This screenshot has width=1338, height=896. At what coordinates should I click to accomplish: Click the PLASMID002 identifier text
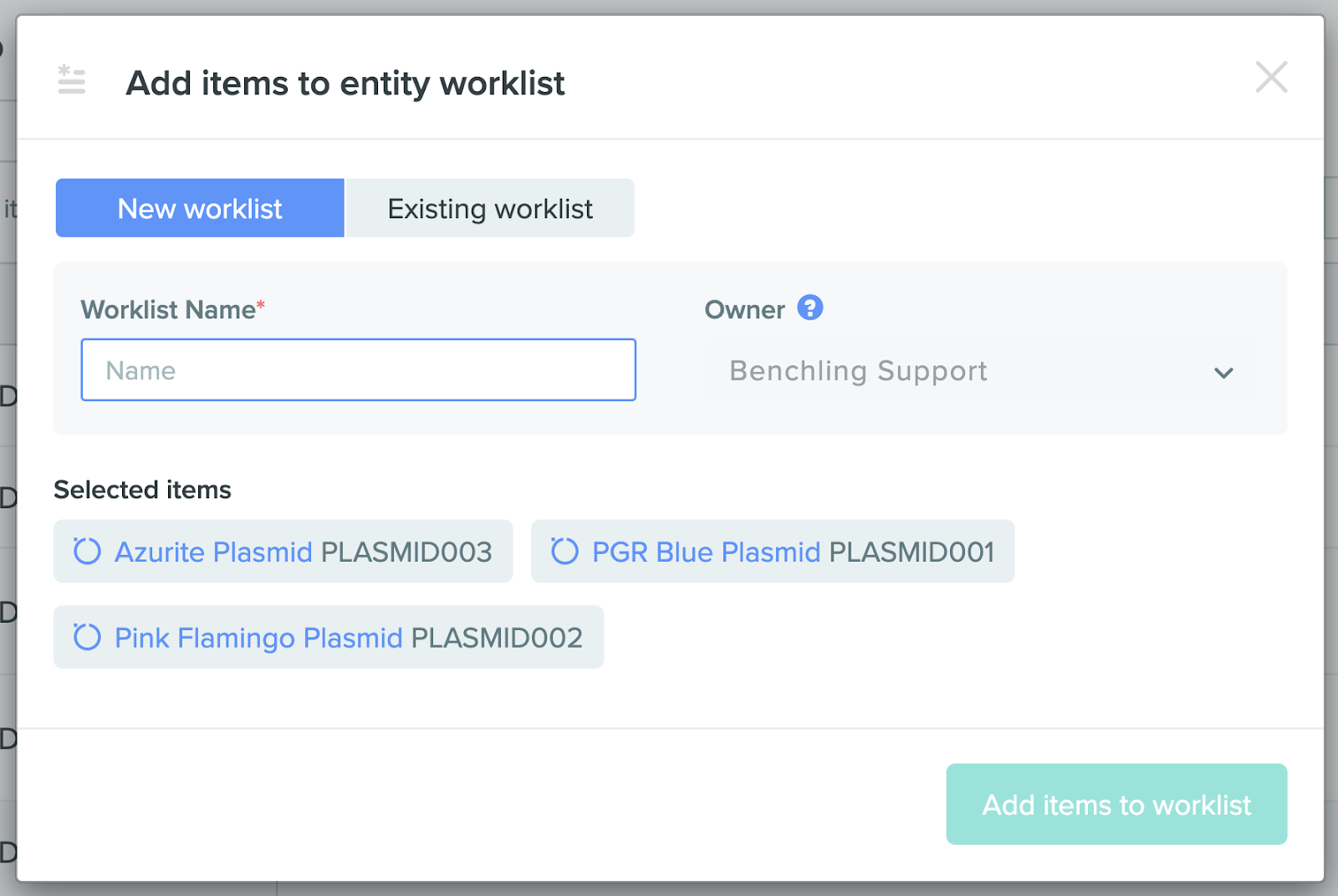click(x=497, y=639)
